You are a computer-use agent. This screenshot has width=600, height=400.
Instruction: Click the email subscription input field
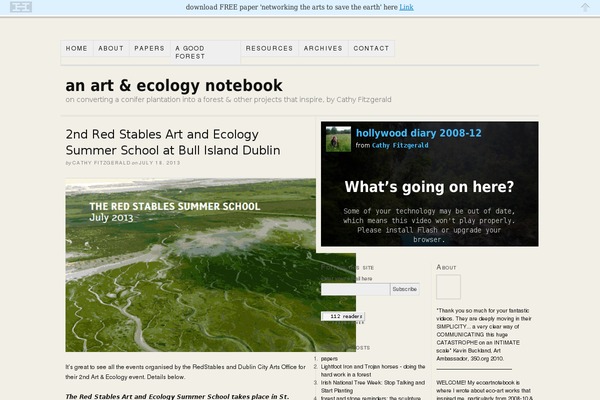click(x=355, y=289)
